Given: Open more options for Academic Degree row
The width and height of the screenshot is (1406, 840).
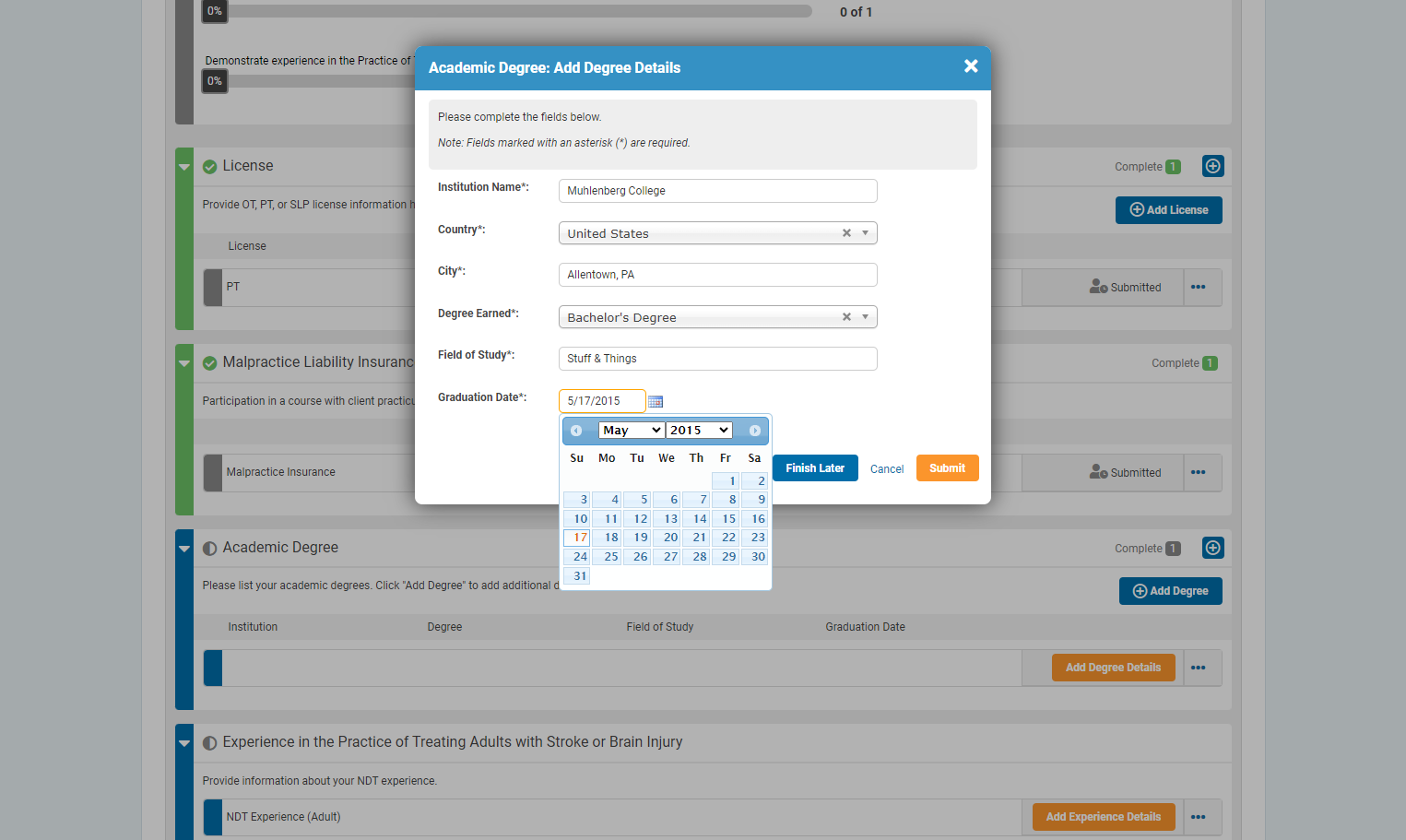Looking at the screenshot, I should coord(1198,668).
